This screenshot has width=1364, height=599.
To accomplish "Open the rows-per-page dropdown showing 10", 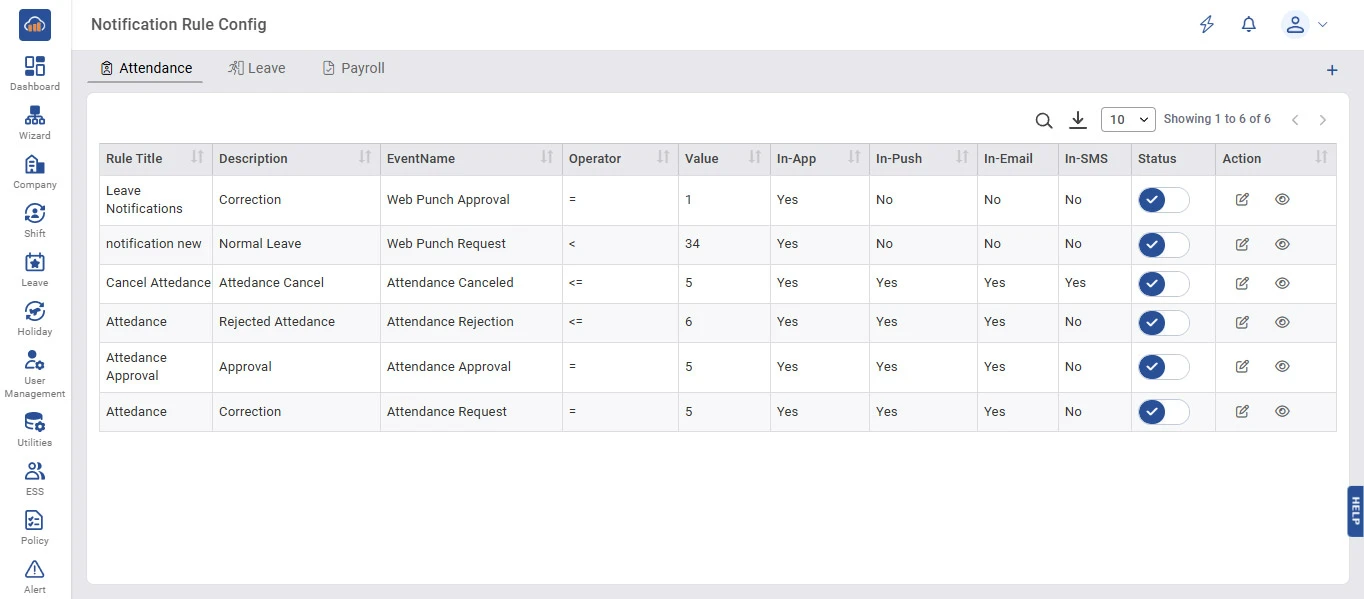I will [1128, 120].
